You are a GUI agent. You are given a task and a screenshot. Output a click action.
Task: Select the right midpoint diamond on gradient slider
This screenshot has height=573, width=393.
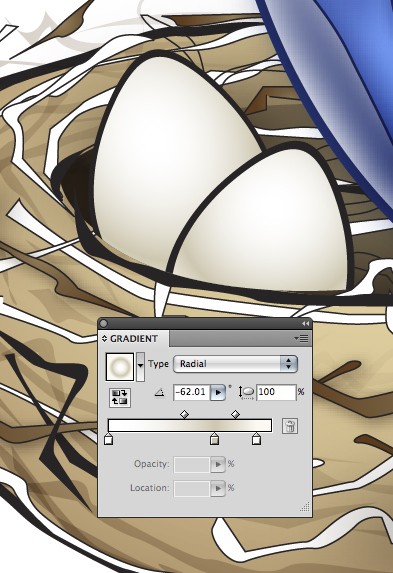[x=235, y=414]
